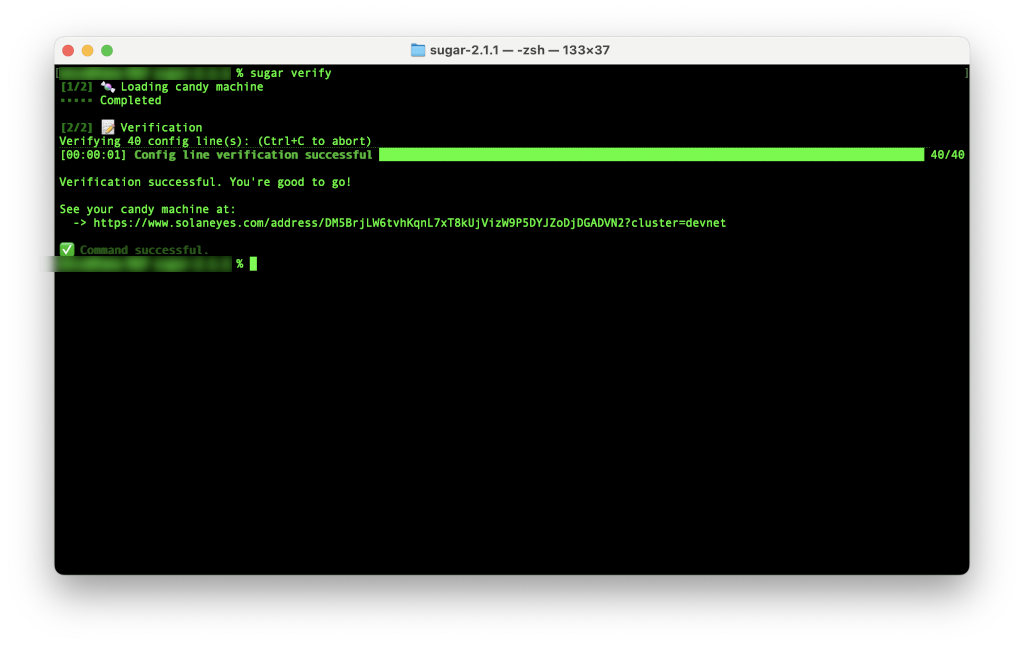Click the 'Loading candy machine' line

pos(192,87)
